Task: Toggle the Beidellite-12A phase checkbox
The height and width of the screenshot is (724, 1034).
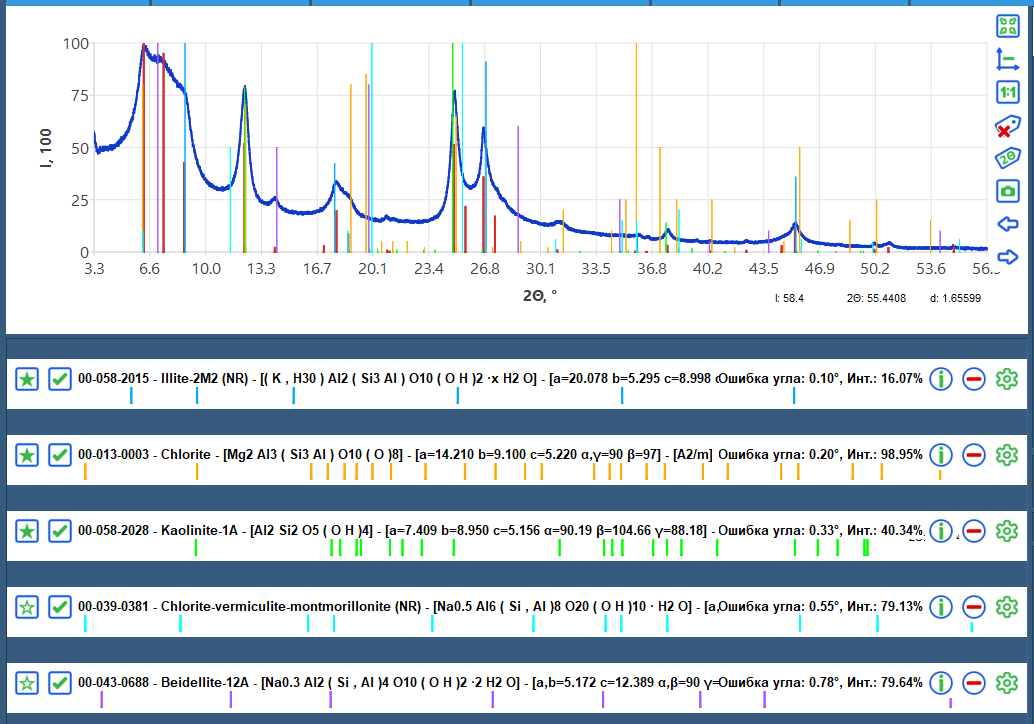Action: [x=60, y=683]
